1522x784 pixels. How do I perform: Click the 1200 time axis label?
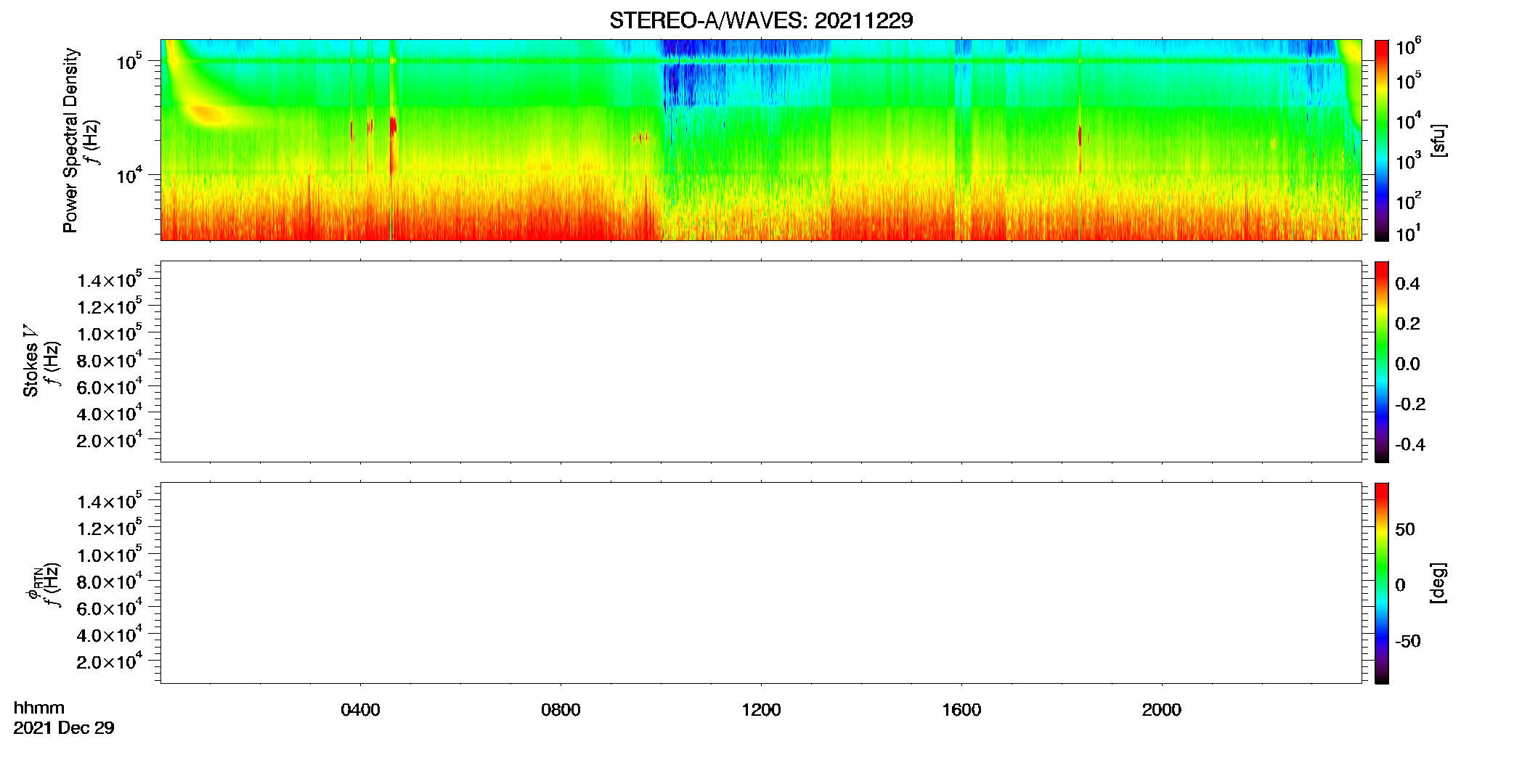coord(761,710)
